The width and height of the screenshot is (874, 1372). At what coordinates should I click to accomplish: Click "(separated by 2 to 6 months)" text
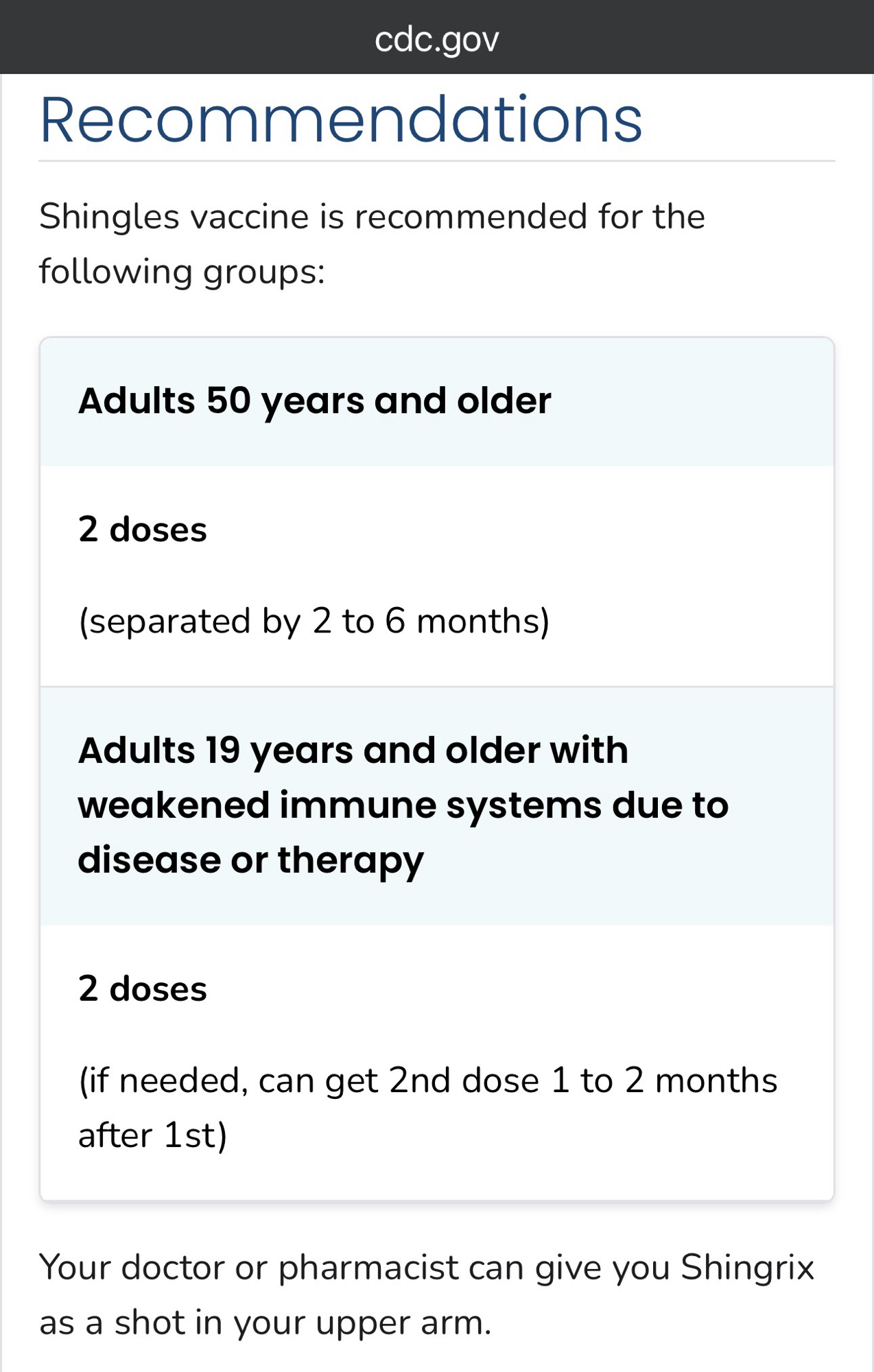314,622
